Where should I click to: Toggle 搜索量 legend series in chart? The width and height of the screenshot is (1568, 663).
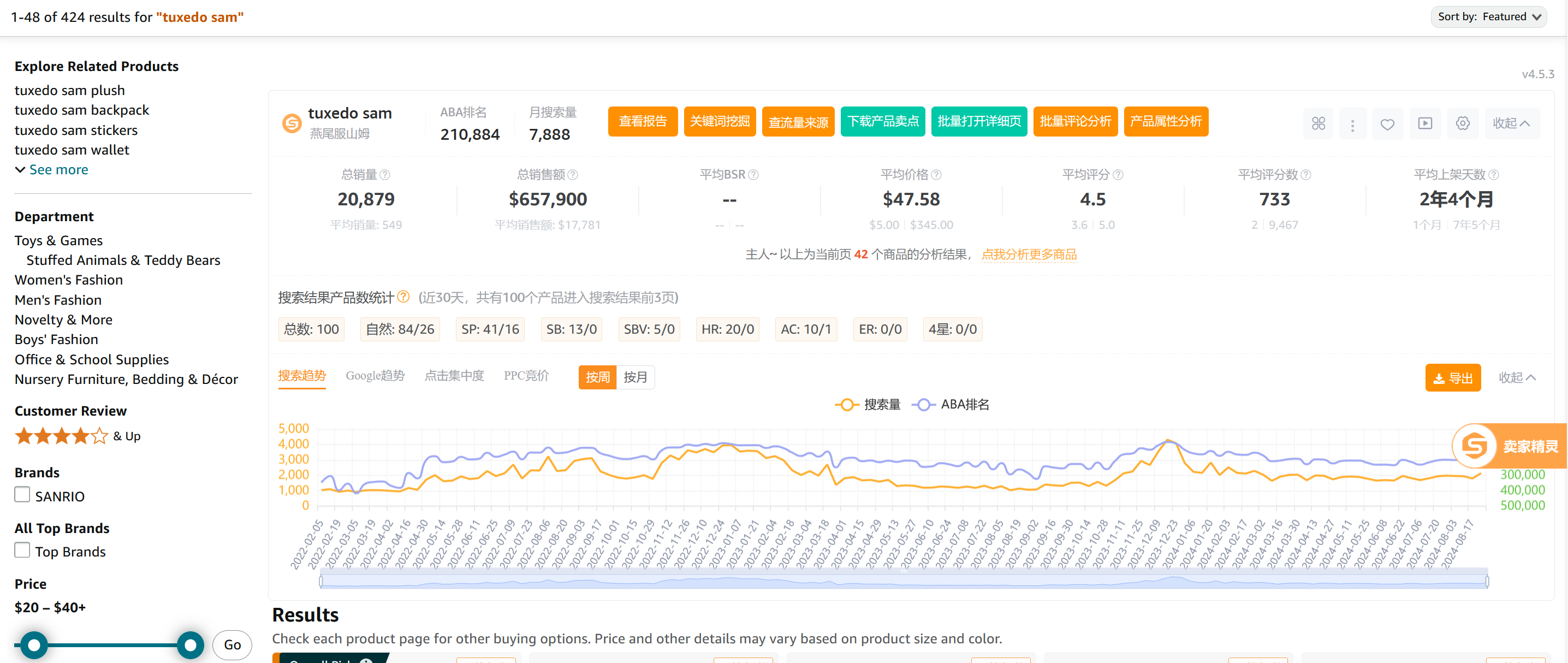868,404
